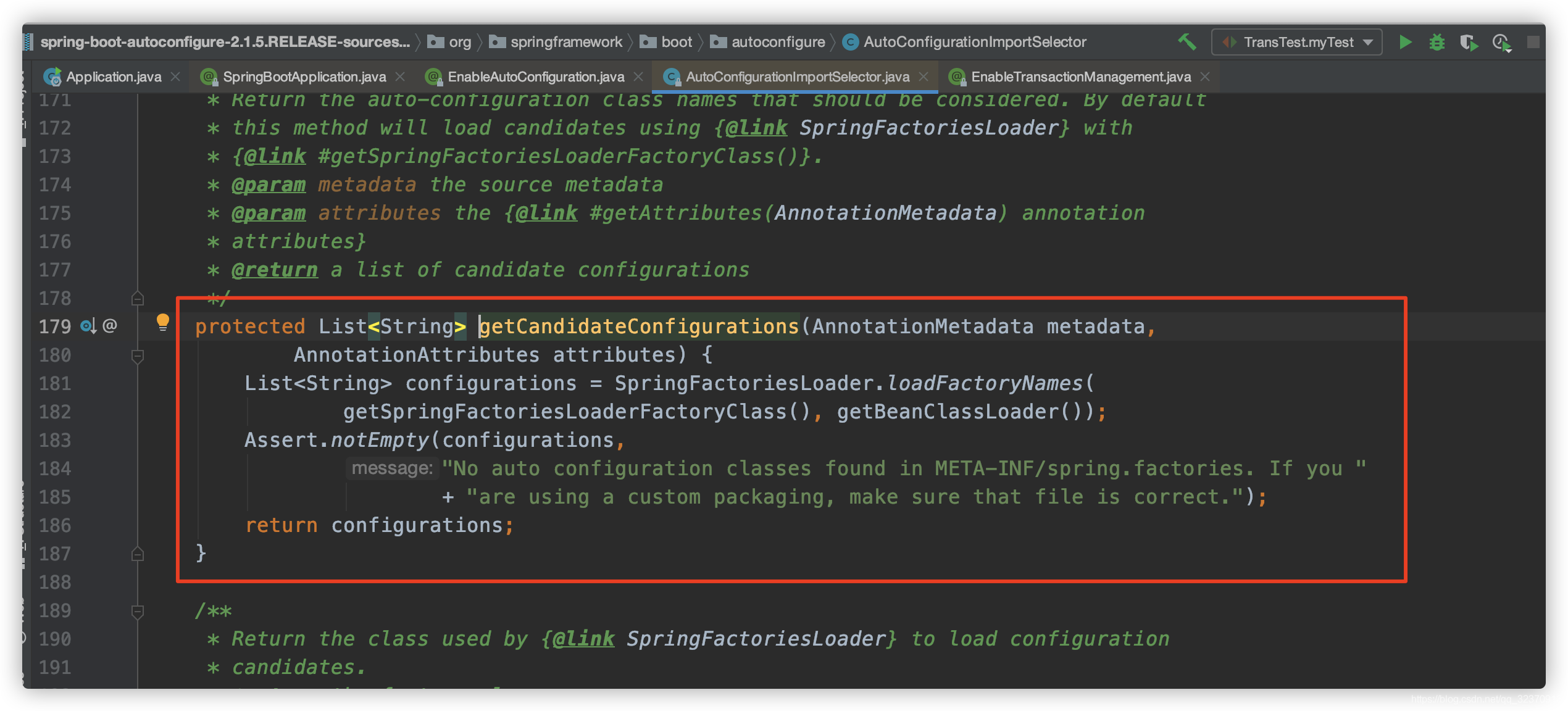This screenshot has height=711, width=1568.
Task: Click the override gutter icon on line 179
Action: 88,326
